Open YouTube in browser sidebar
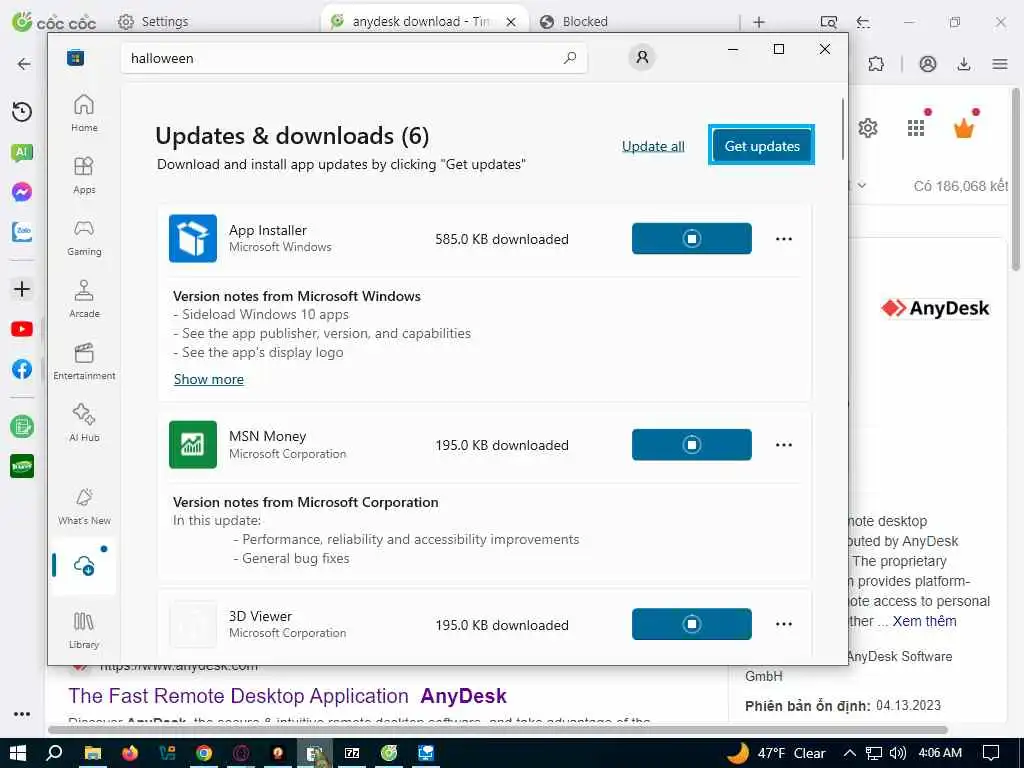Image resolution: width=1024 pixels, height=768 pixels. coord(22,329)
